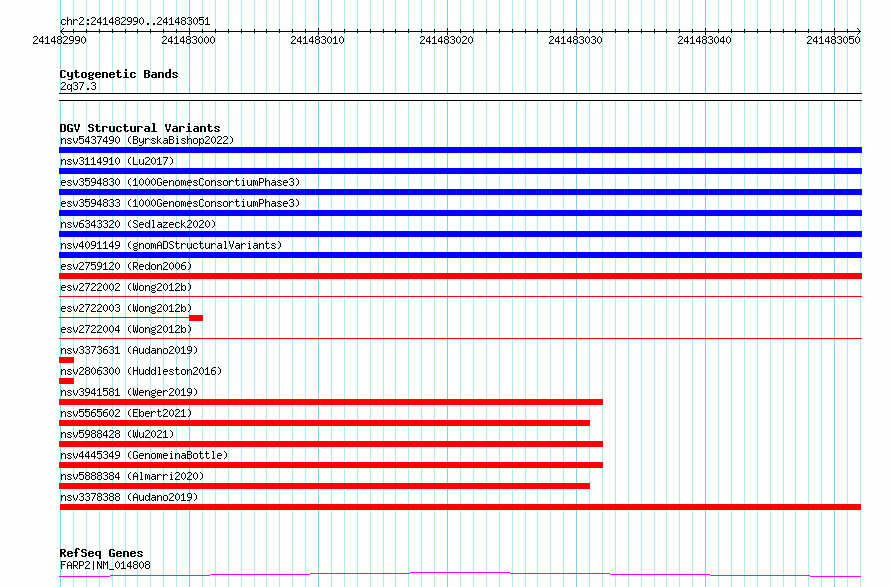Select the nsv3114910 (Lu2017) variant label
The width and height of the screenshot is (890, 587).
(x=117, y=161)
